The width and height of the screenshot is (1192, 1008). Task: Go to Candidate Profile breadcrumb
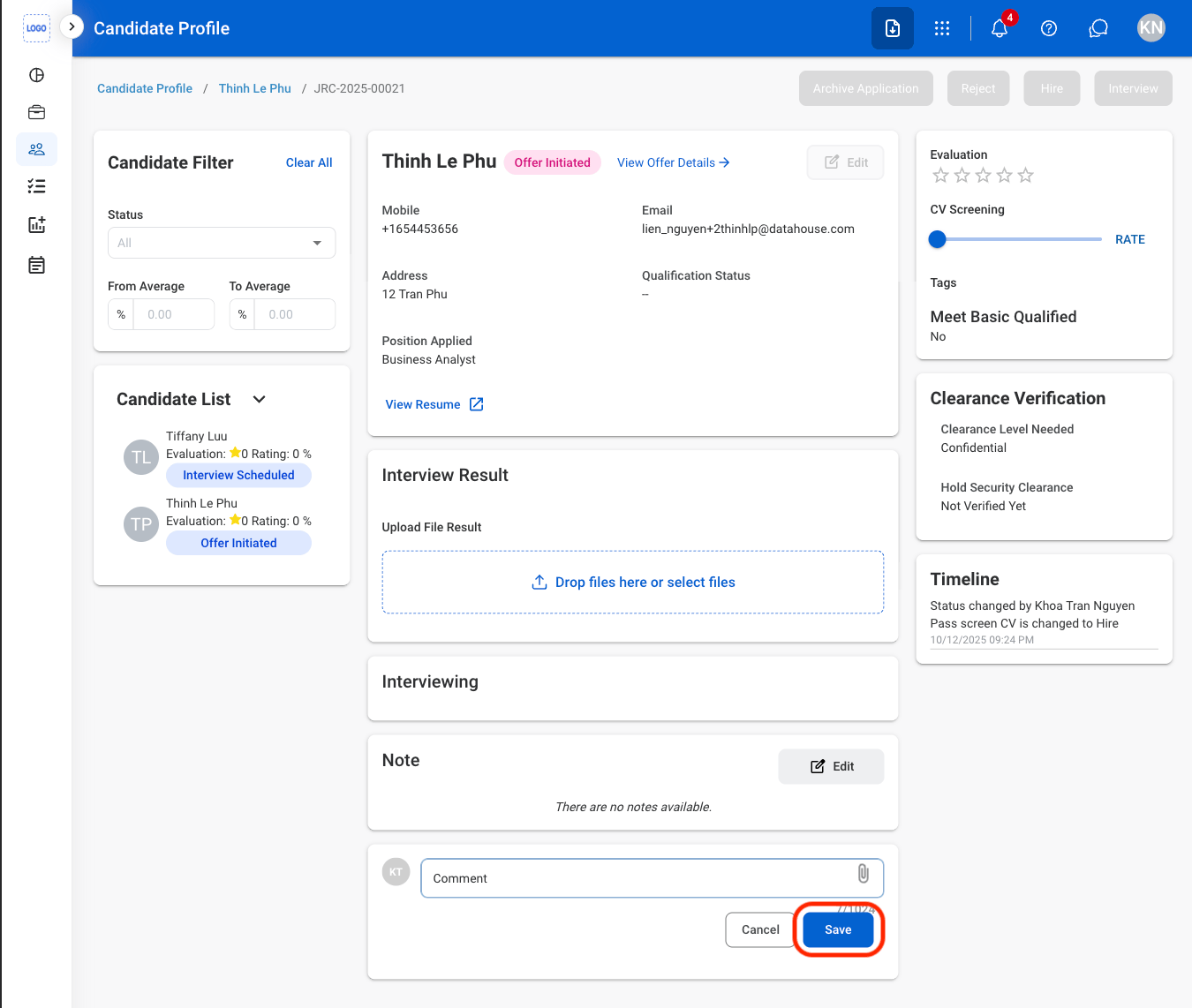[145, 88]
